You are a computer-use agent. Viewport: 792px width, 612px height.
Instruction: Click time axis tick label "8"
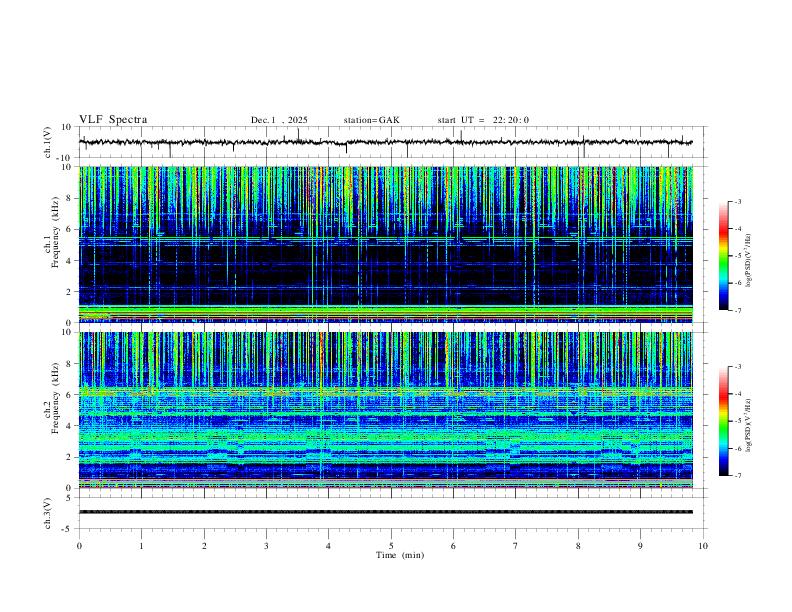coord(578,546)
